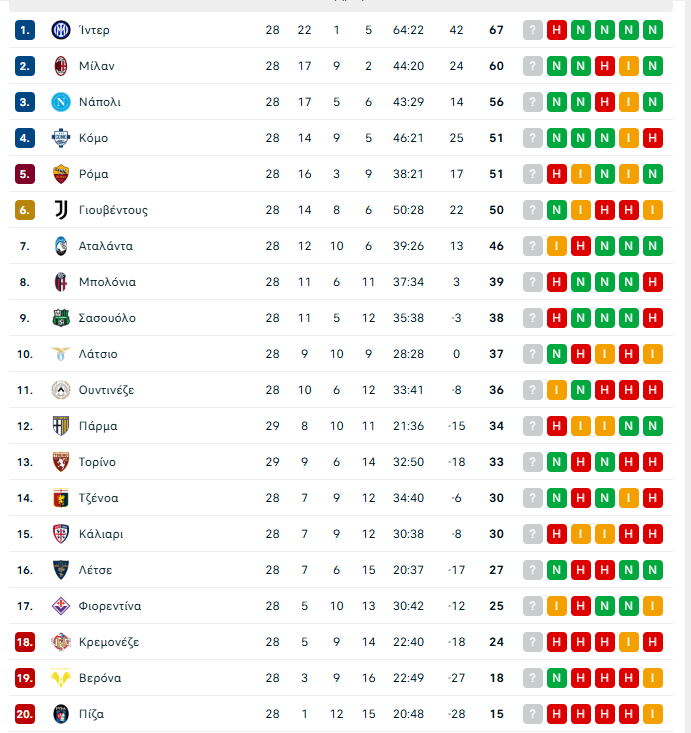Image resolution: width=691 pixels, height=733 pixels.
Task: Open the Αταλάντα team page link
Action: [x=105, y=246]
